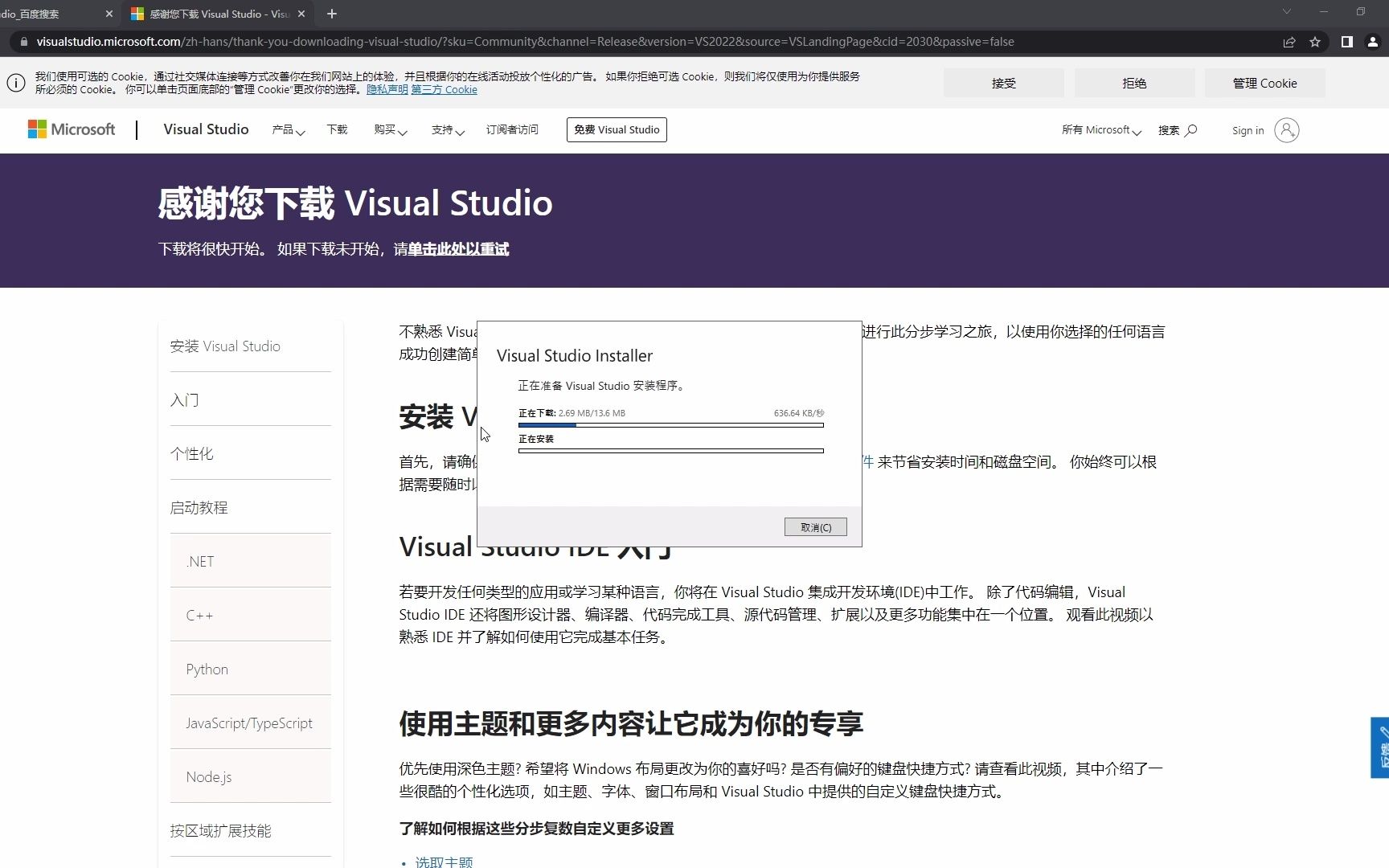The height and width of the screenshot is (868, 1389).
Task: Click the 搜索 search label
Action: (x=1169, y=130)
